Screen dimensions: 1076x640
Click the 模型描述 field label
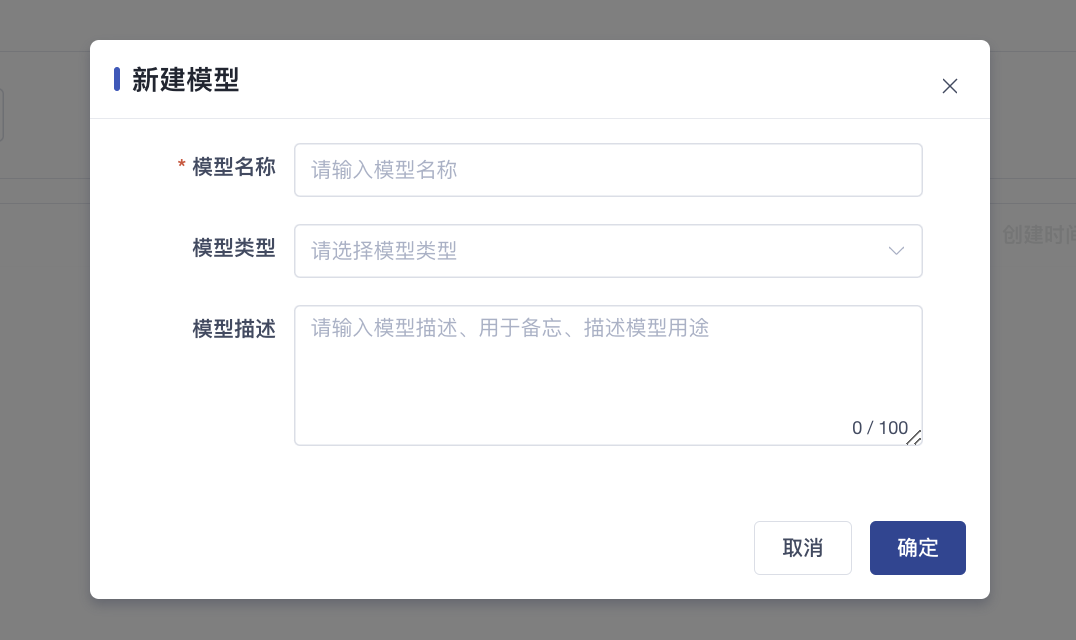(233, 329)
